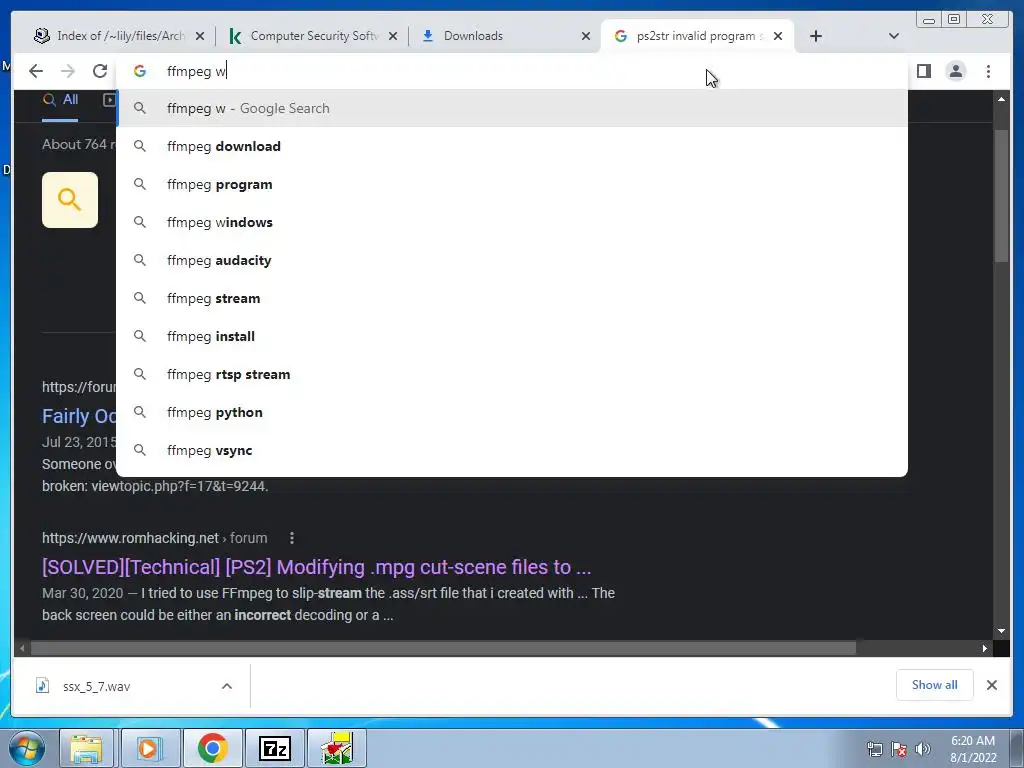Open the Windows Start menu
The image size is (1024, 768).
27,748
